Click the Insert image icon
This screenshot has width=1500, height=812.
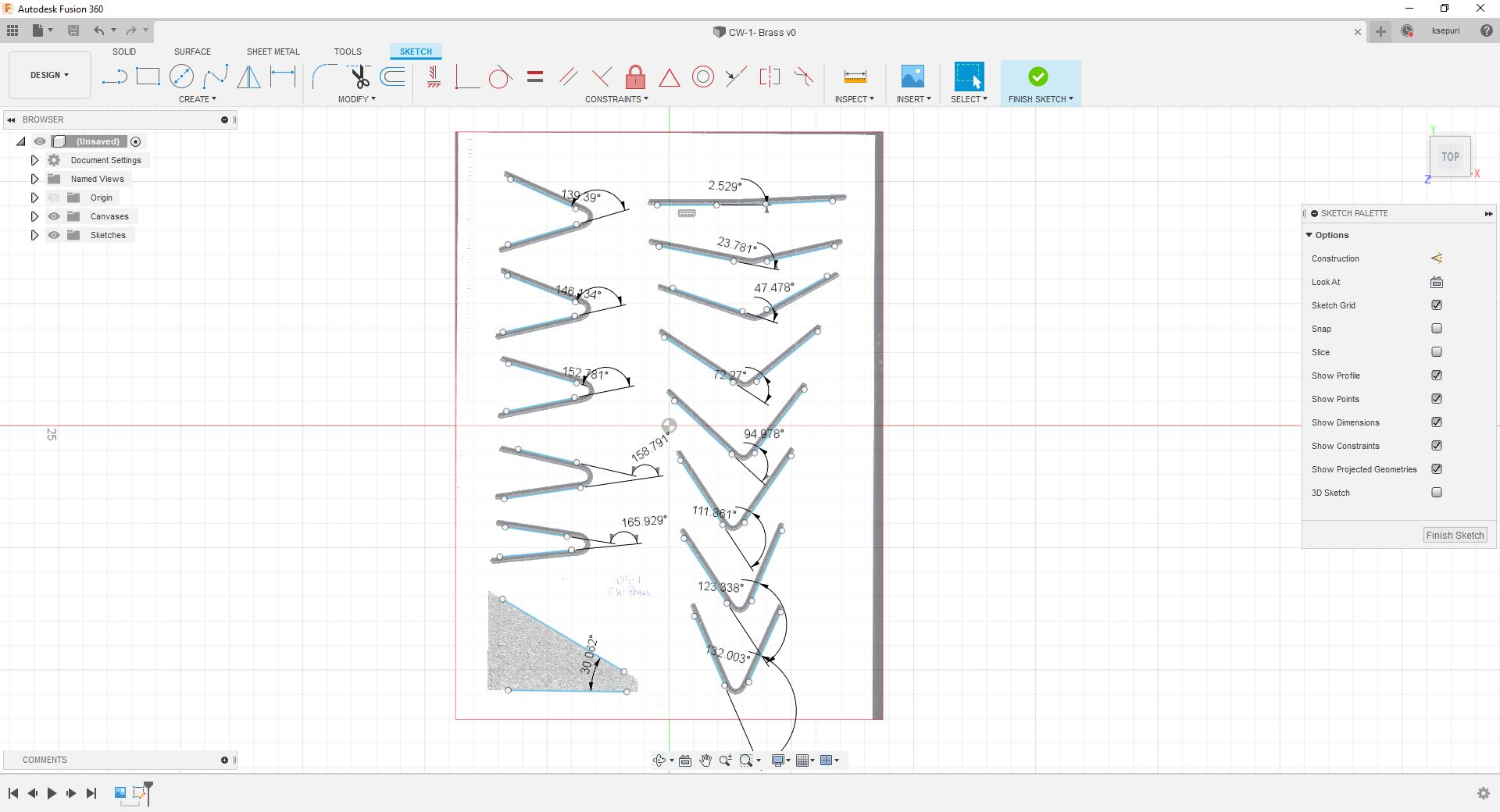pyautogui.click(x=912, y=77)
